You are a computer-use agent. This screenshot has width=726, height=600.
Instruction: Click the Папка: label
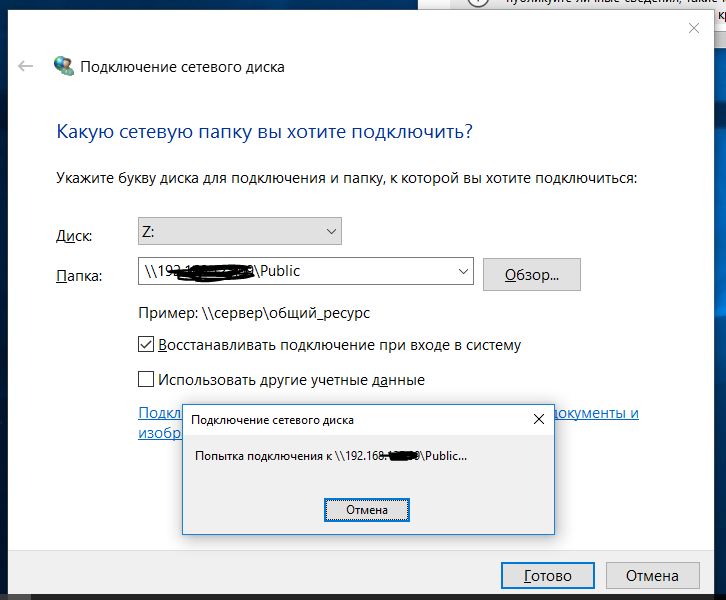pyautogui.click(x=79, y=275)
